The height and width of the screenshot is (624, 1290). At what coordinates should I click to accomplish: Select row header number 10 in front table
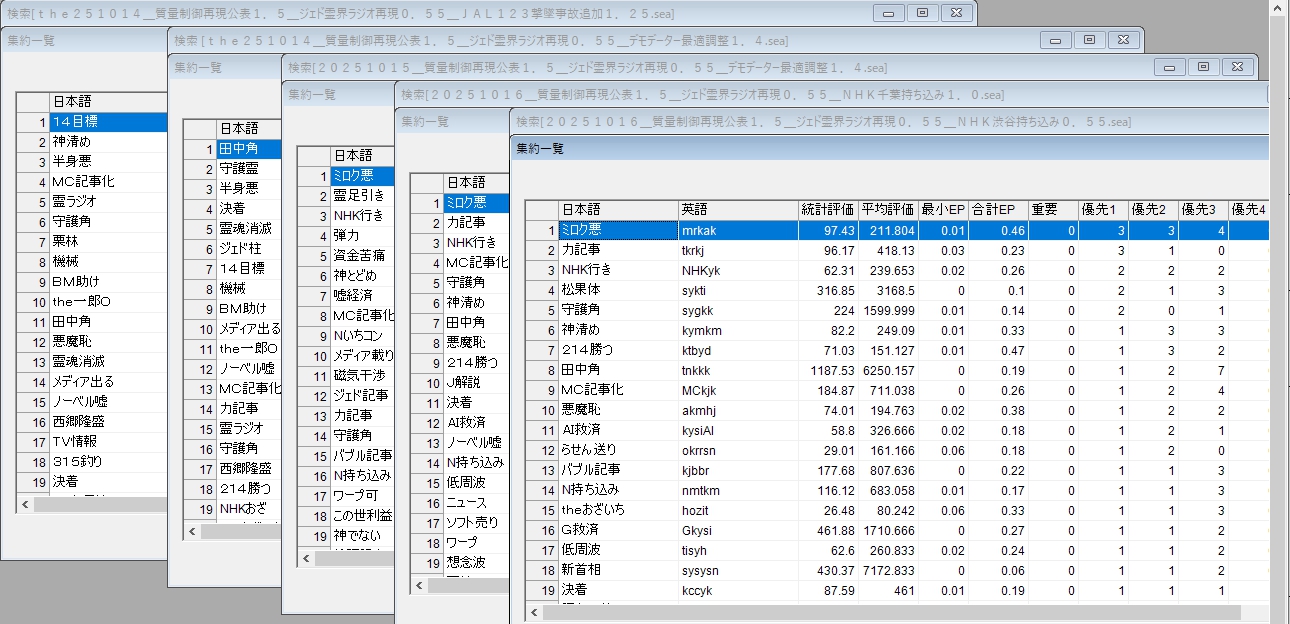click(541, 410)
